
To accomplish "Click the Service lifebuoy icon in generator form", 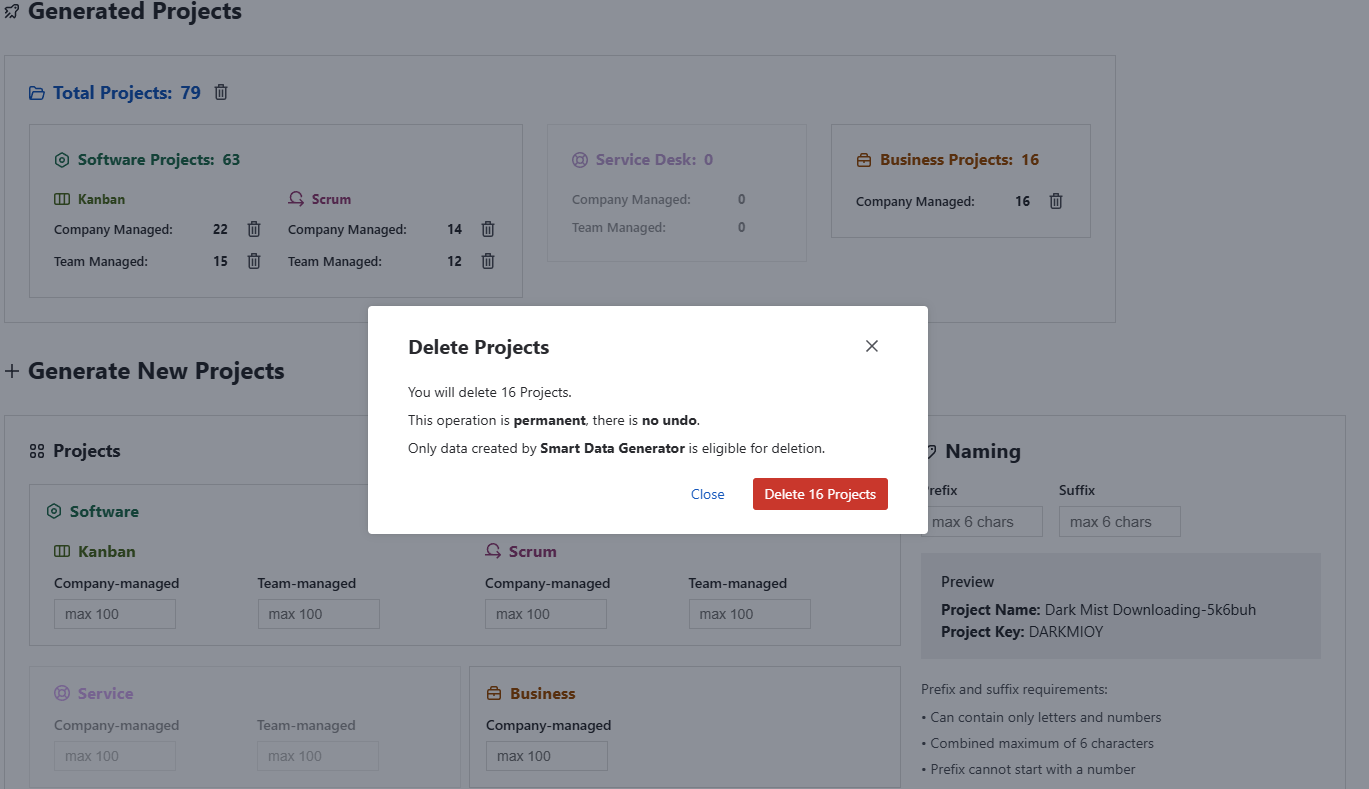I will point(62,693).
